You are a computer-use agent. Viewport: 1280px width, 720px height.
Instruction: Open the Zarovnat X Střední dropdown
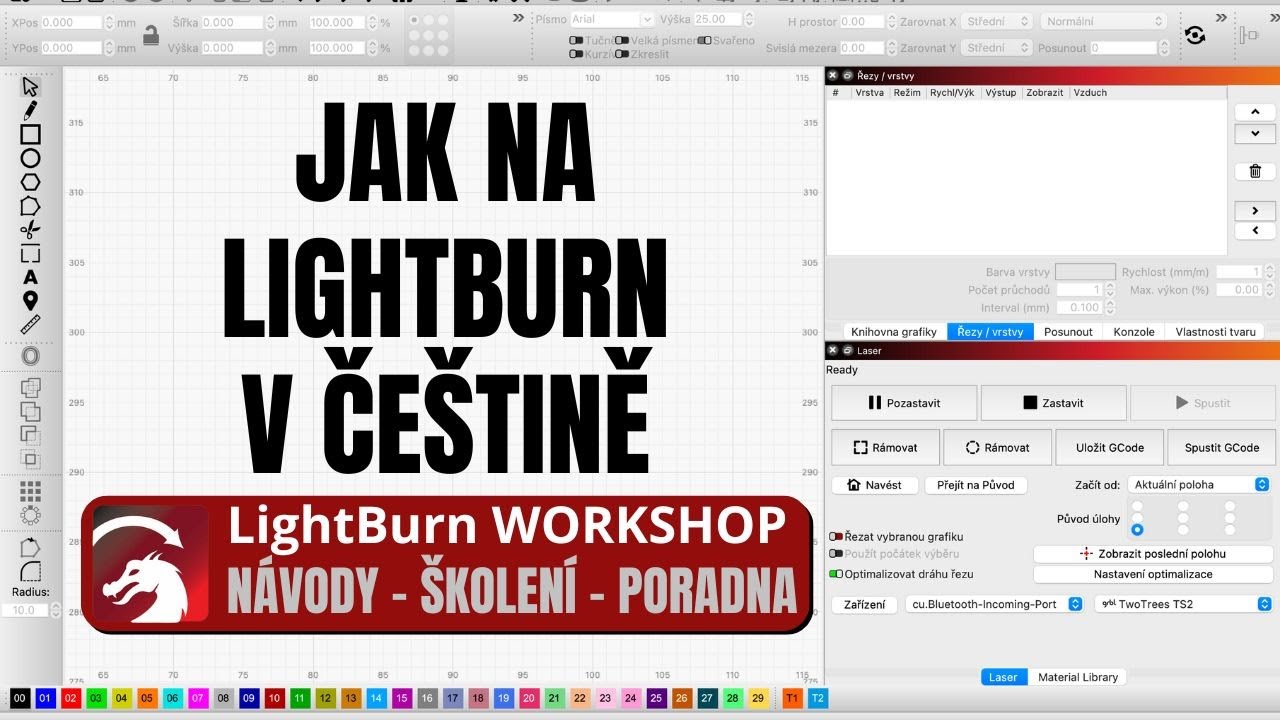point(998,21)
